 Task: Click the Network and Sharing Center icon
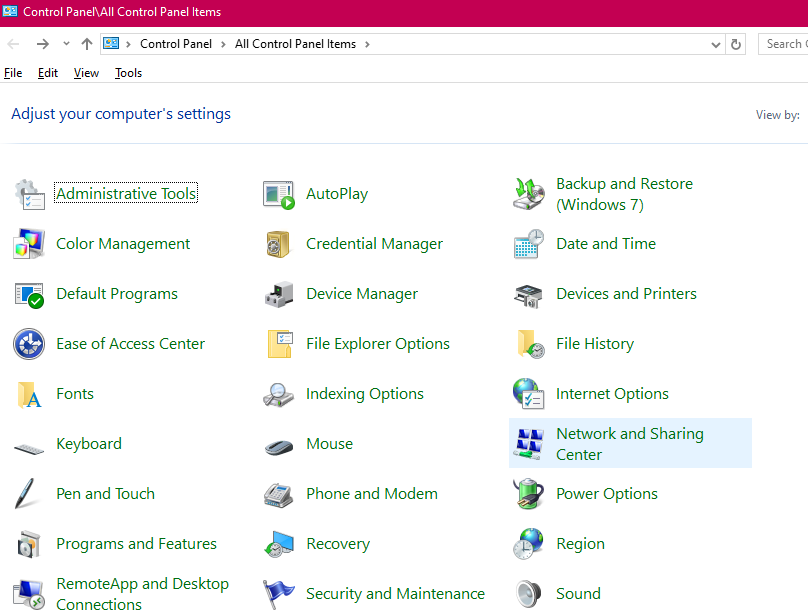pos(529,444)
